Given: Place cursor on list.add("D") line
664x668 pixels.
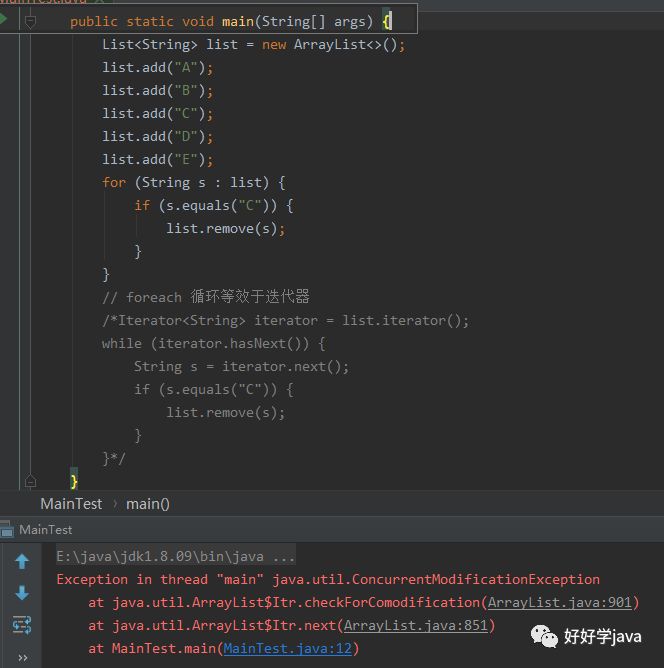Looking at the screenshot, I should 157,136.
